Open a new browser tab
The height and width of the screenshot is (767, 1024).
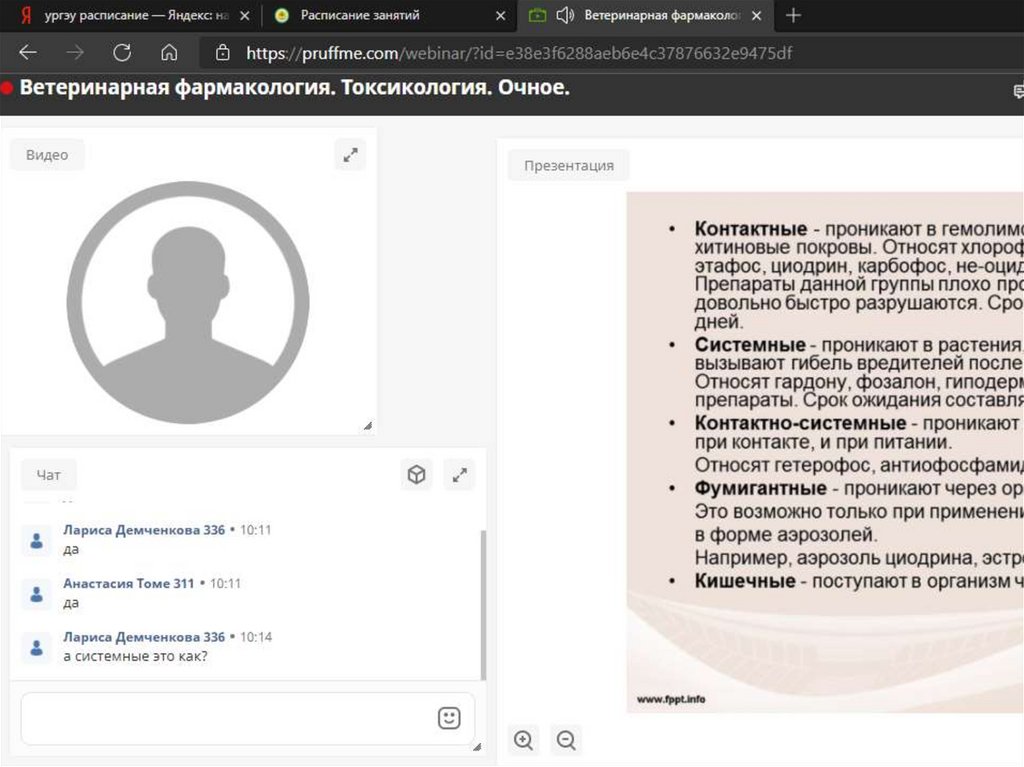pyautogui.click(x=793, y=15)
